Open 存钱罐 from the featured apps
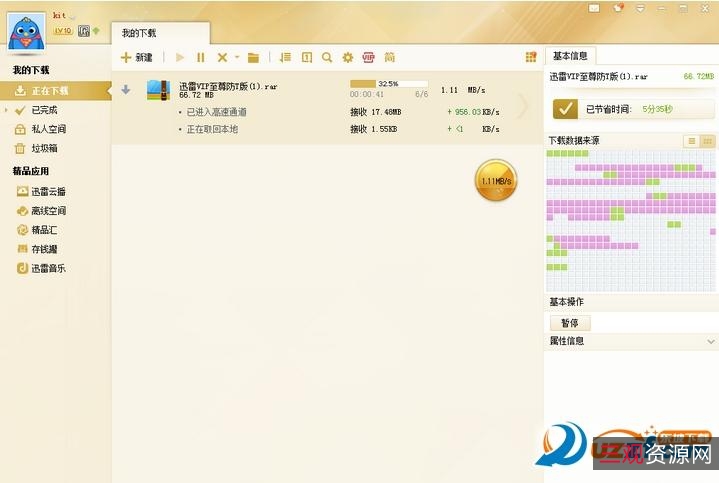 (x=44, y=249)
